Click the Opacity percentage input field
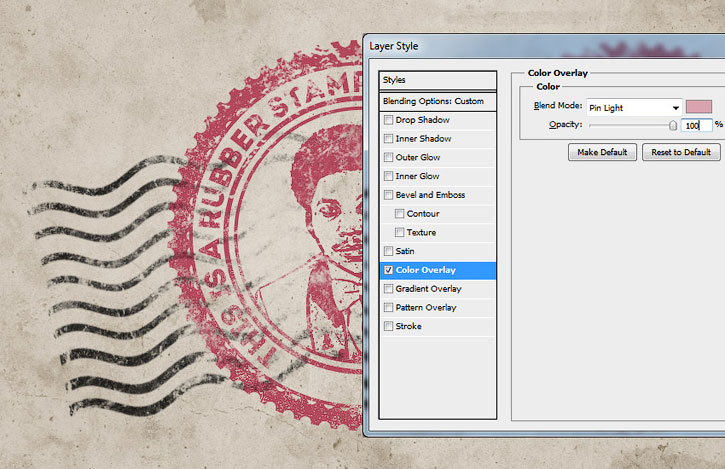Viewport: 725px width, 469px height. click(x=696, y=125)
